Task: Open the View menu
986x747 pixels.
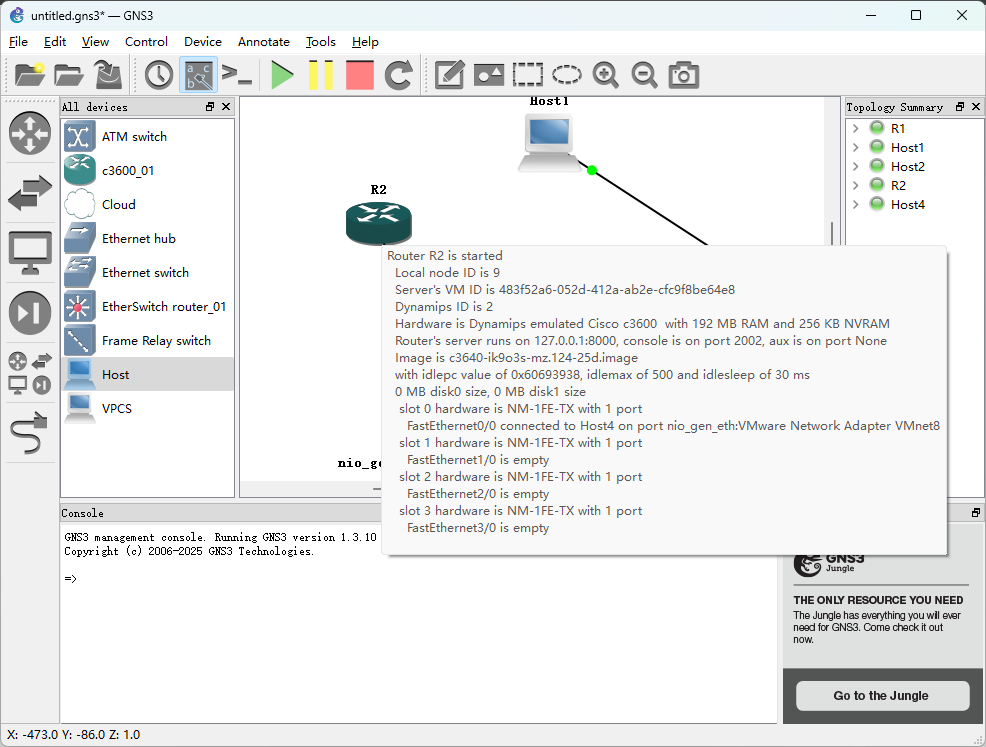Action: tap(95, 42)
